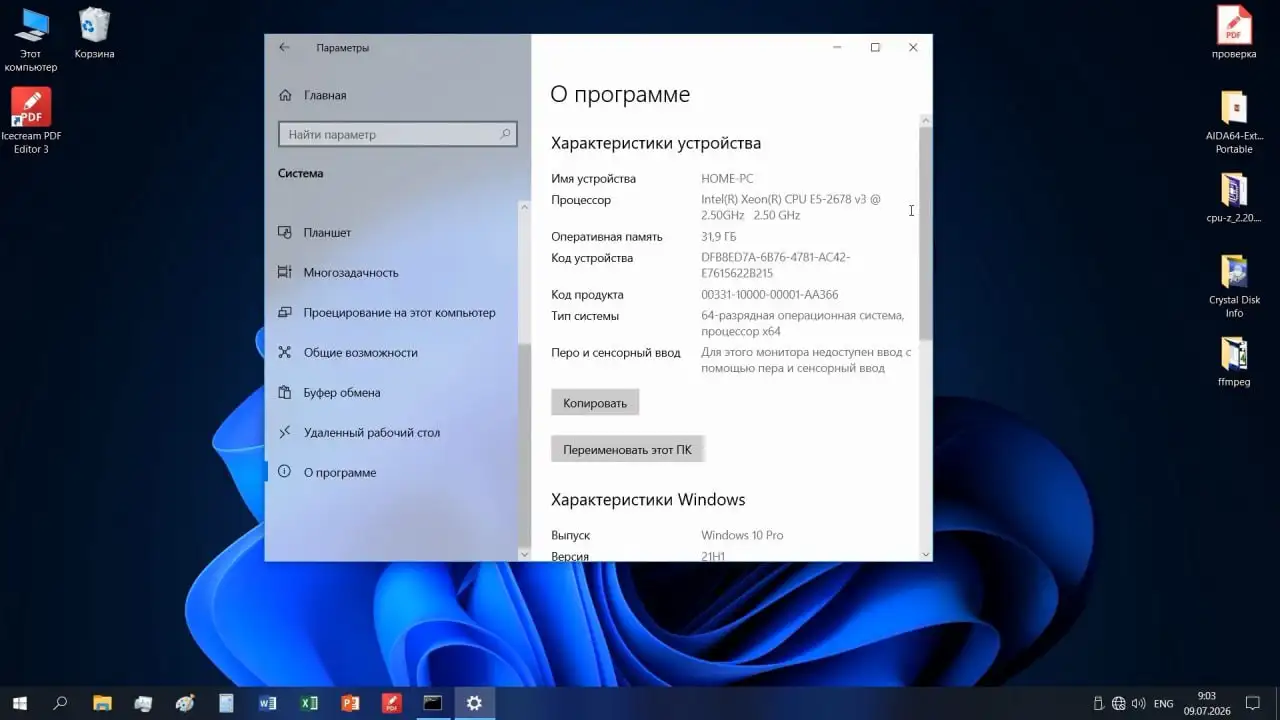Click the sidebar scroll down arrow
Viewport: 1280px width, 720px height.
pyautogui.click(x=524, y=554)
